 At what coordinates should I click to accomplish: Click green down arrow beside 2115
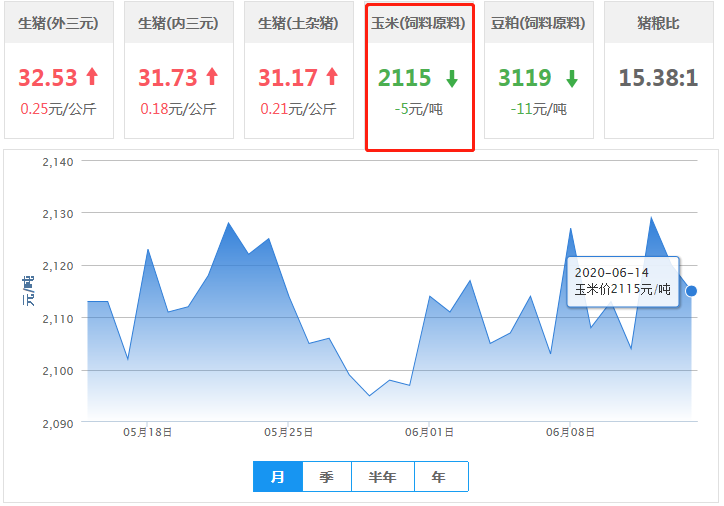pyautogui.click(x=451, y=78)
